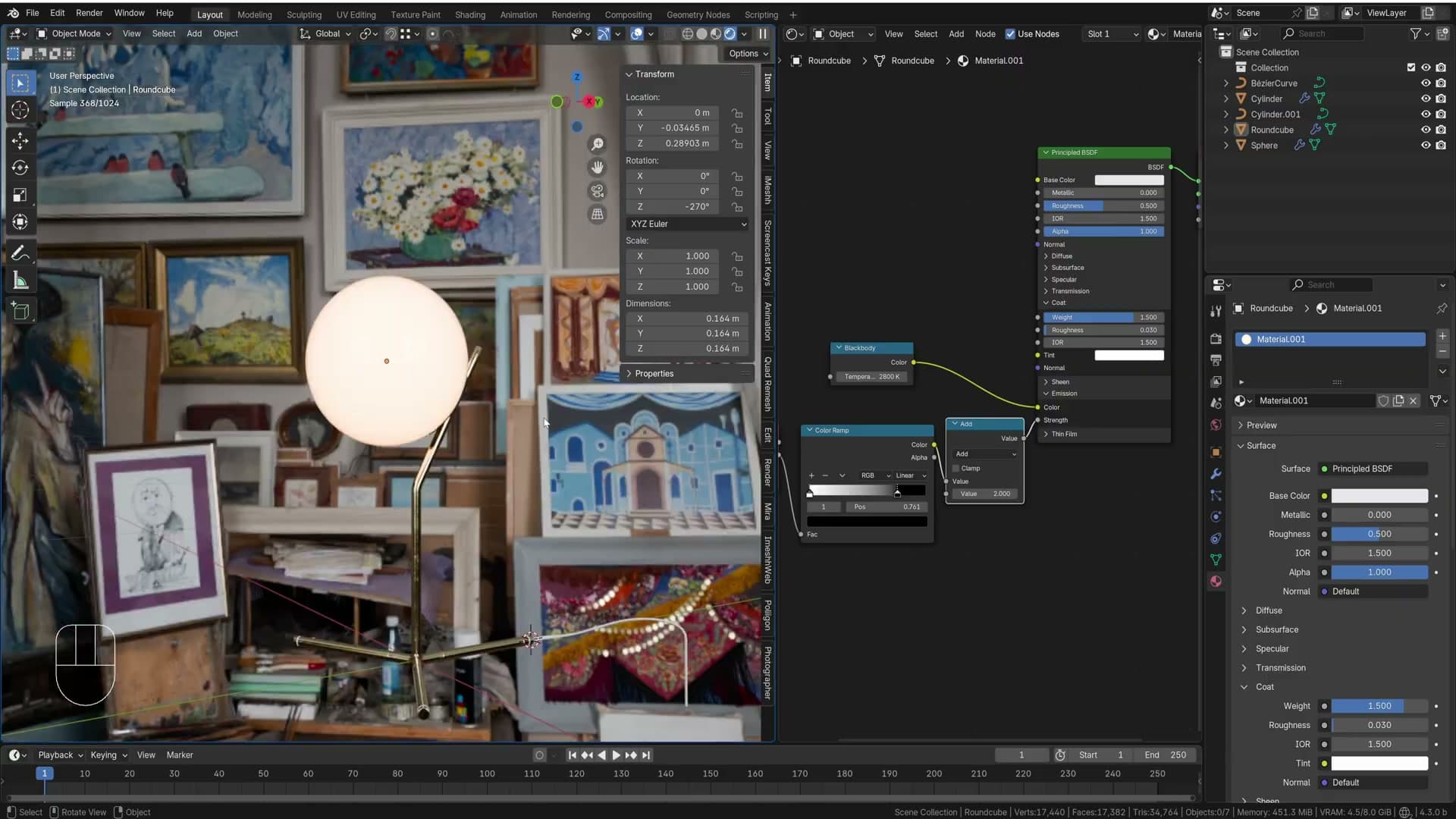This screenshot has height=819, width=1456.
Task: Click the viewport zoom magnifier icon
Action: tap(598, 144)
